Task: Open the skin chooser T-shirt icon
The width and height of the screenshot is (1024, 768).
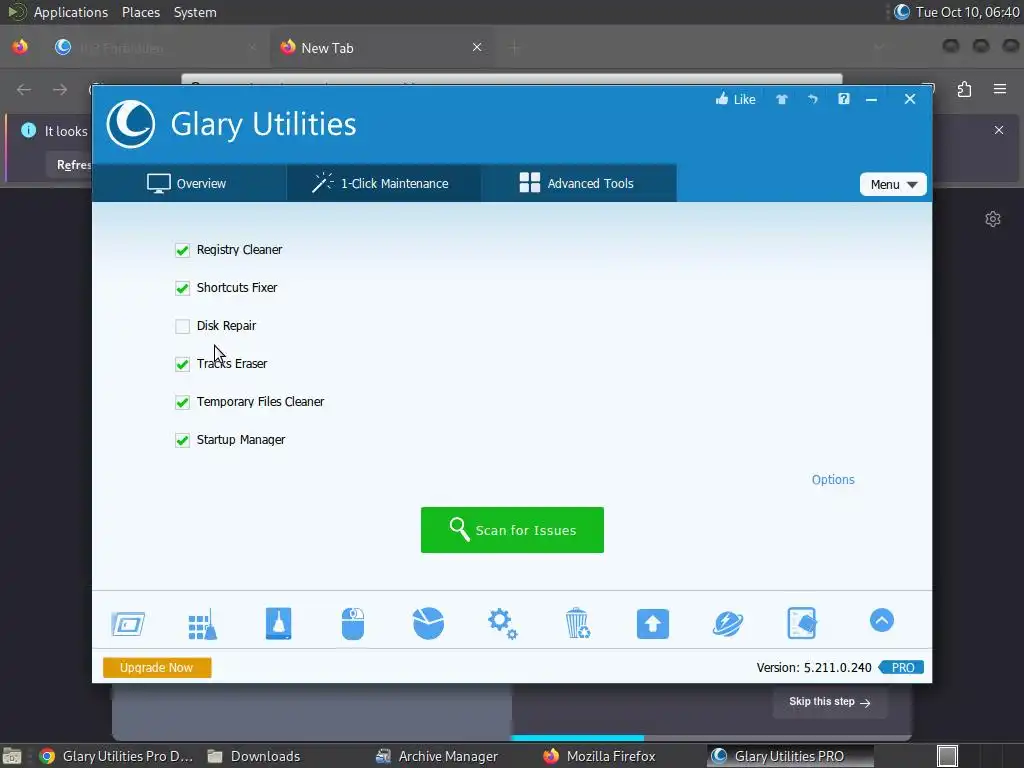Action: click(782, 99)
